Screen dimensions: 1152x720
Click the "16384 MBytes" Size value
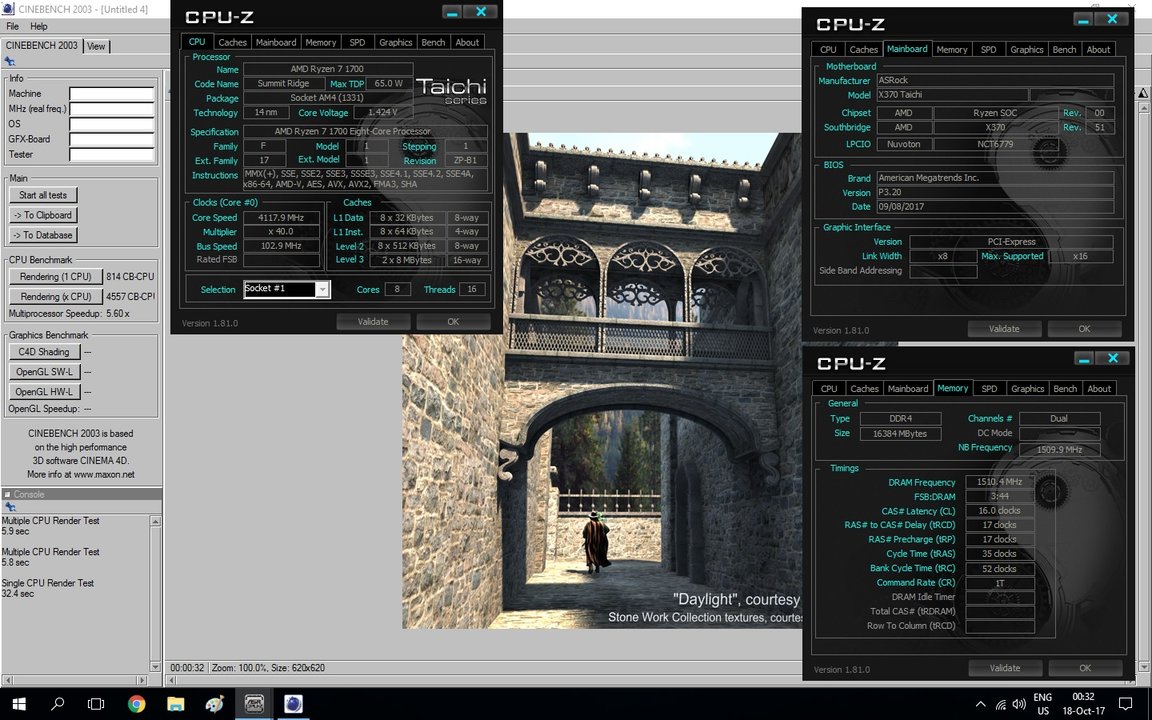coord(900,433)
